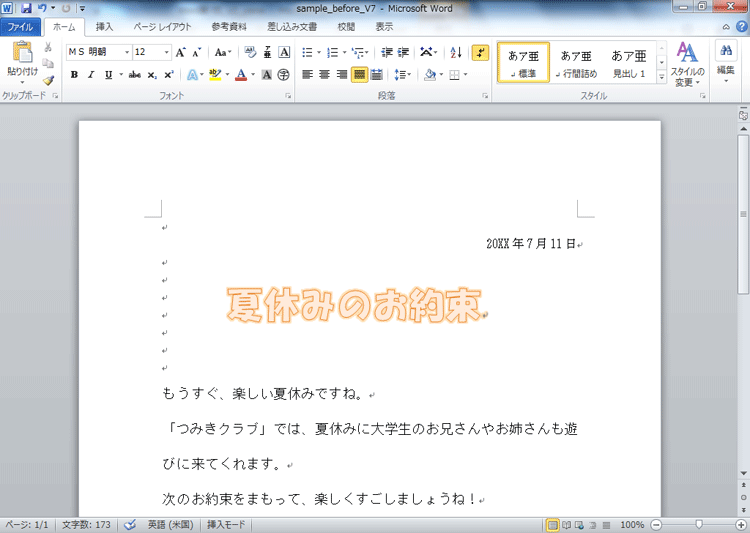750x533 pixels.
Task: Toggle underline formatting
Action: pos(108,75)
